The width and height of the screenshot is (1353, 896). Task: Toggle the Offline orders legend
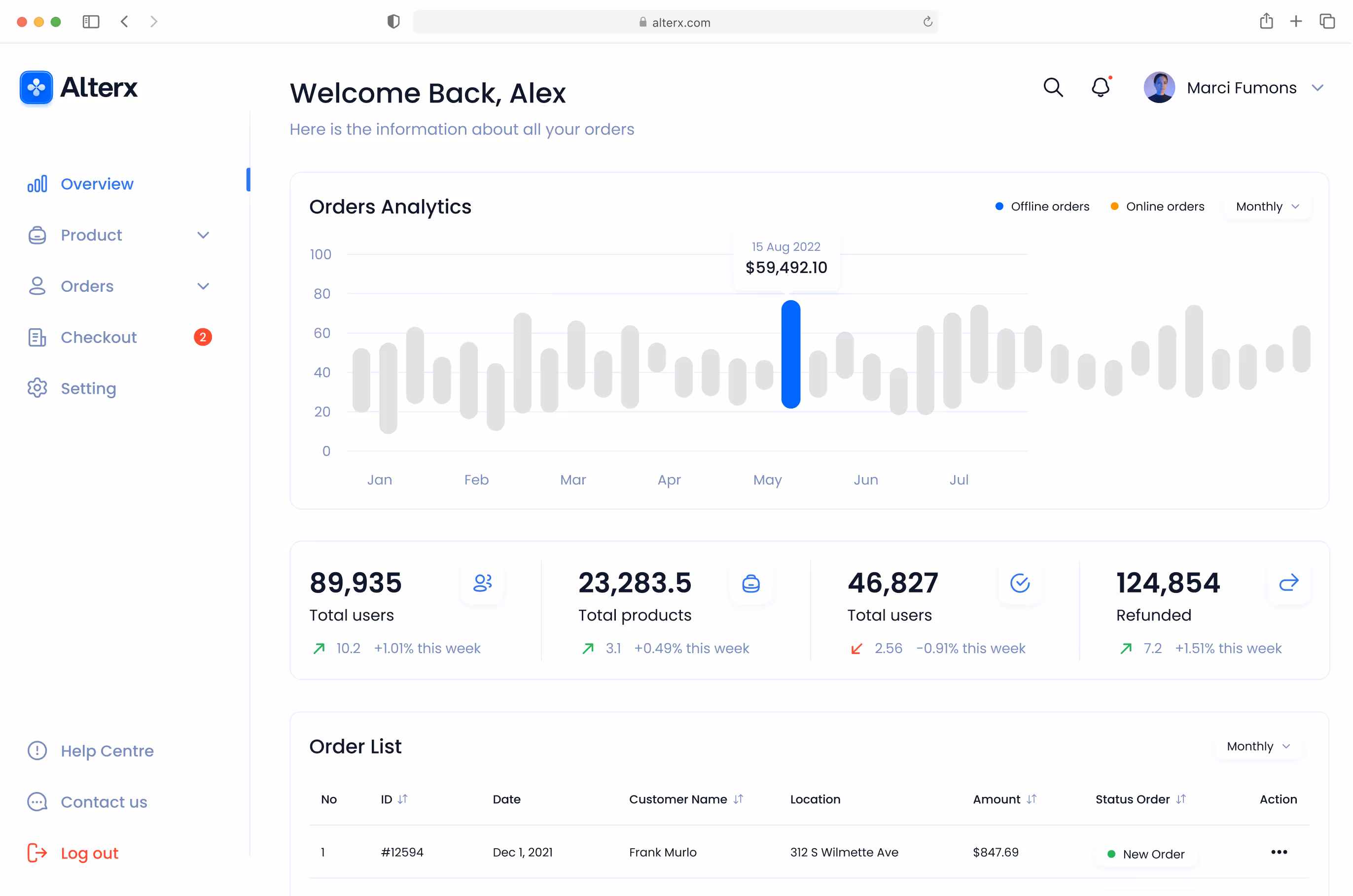tap(1040, 207)
